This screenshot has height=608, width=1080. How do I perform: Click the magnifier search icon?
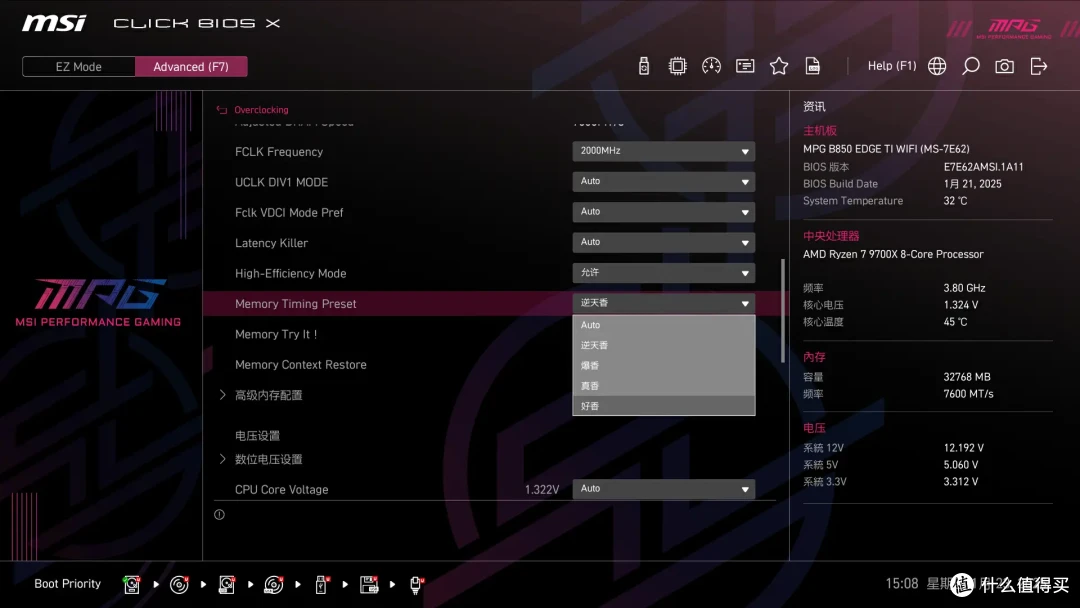970,66
